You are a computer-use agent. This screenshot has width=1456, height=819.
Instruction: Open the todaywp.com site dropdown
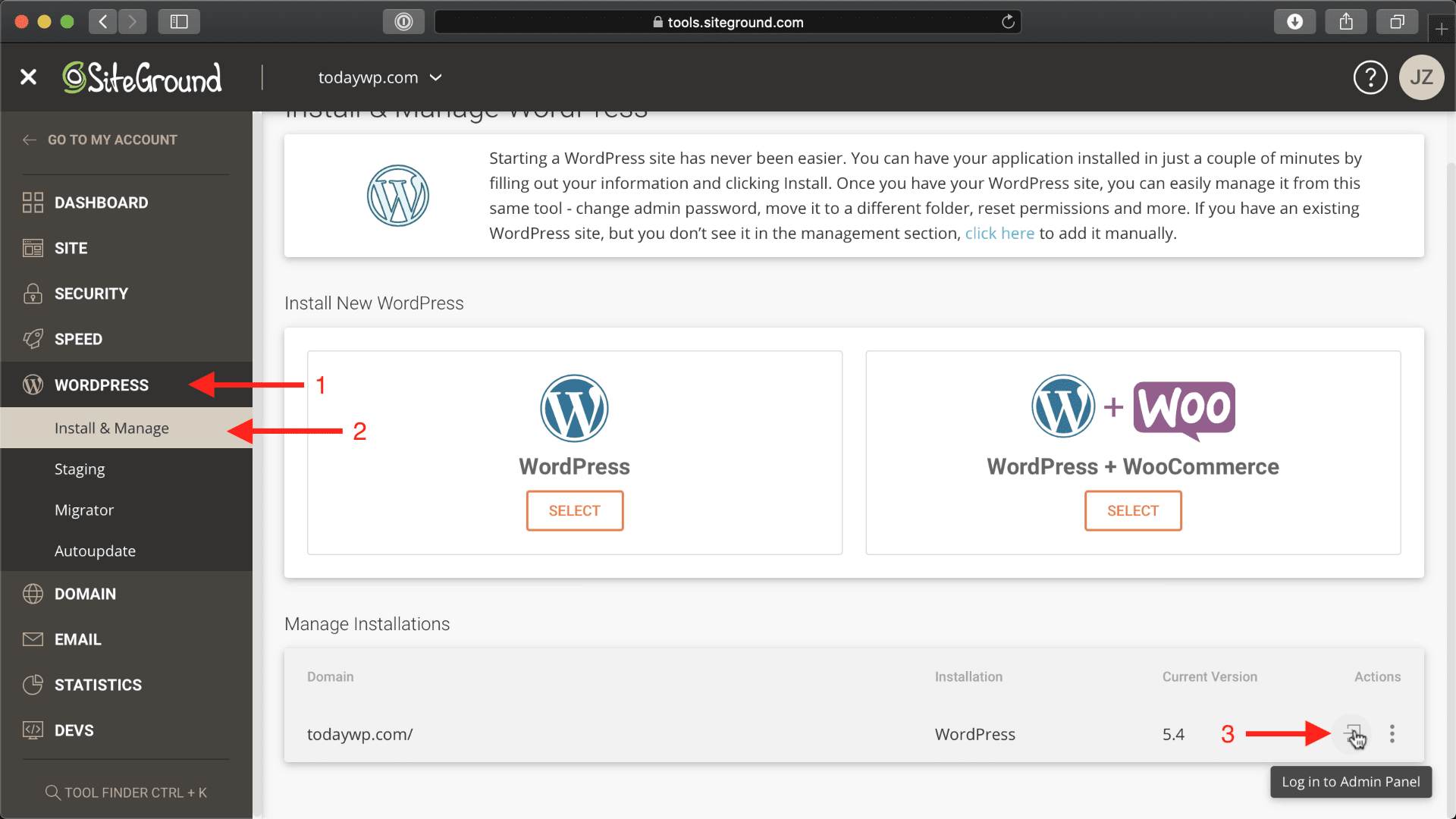[380, 77]
